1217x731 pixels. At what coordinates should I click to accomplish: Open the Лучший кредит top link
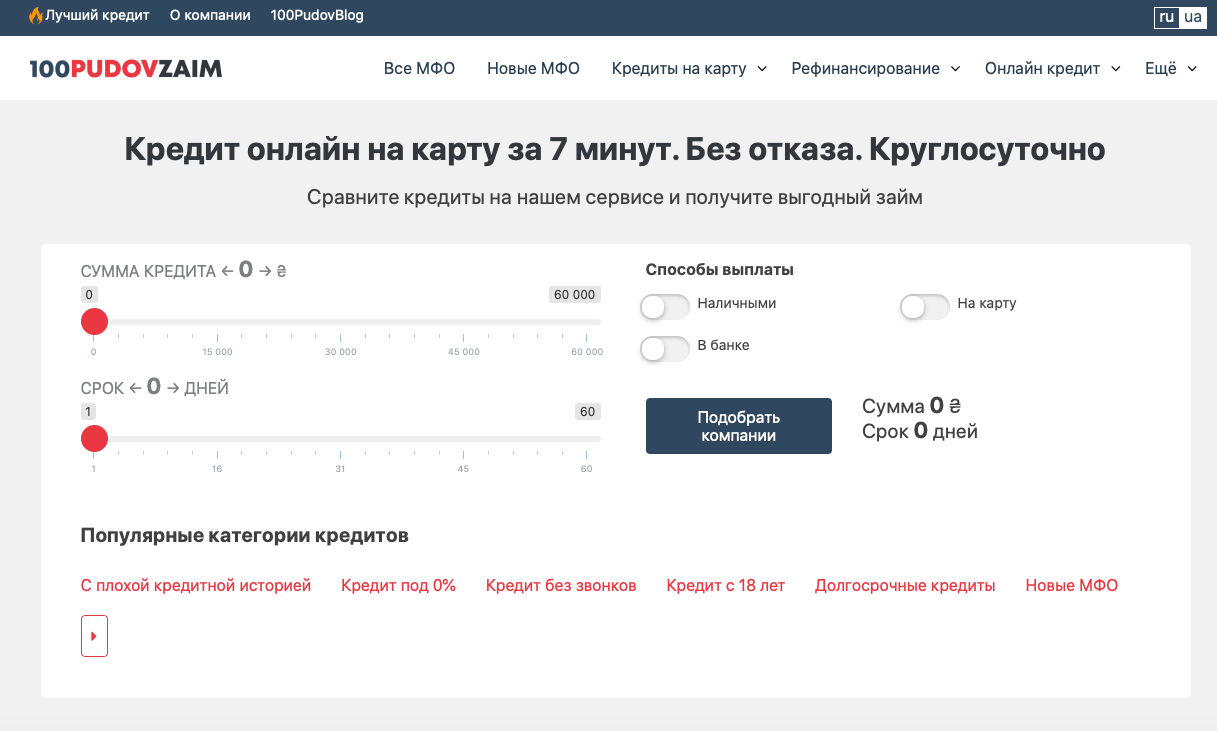click(x=89, y=16)
